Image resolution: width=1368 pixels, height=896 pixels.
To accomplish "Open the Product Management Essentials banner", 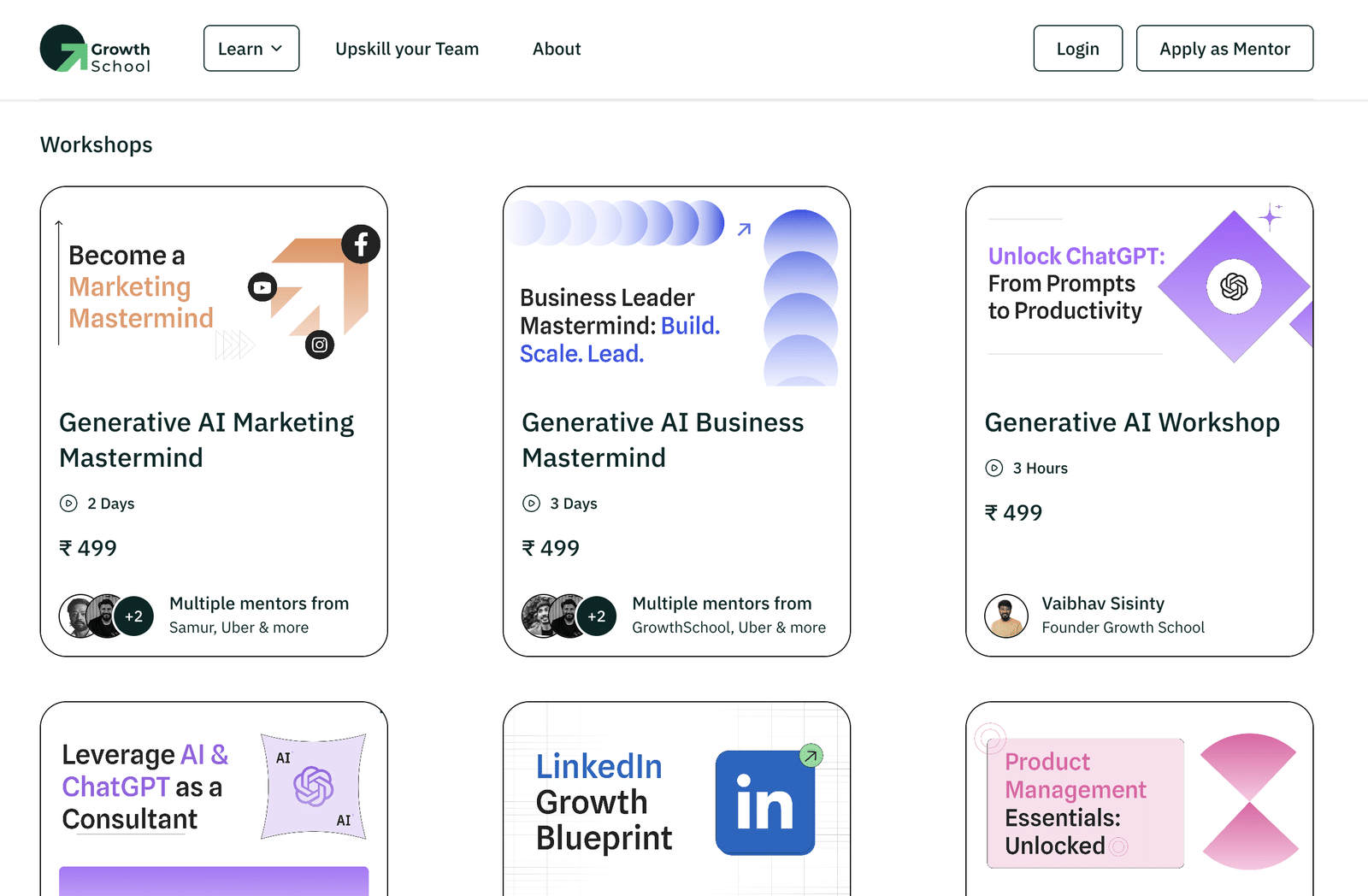I will [x=1085, y=803].
